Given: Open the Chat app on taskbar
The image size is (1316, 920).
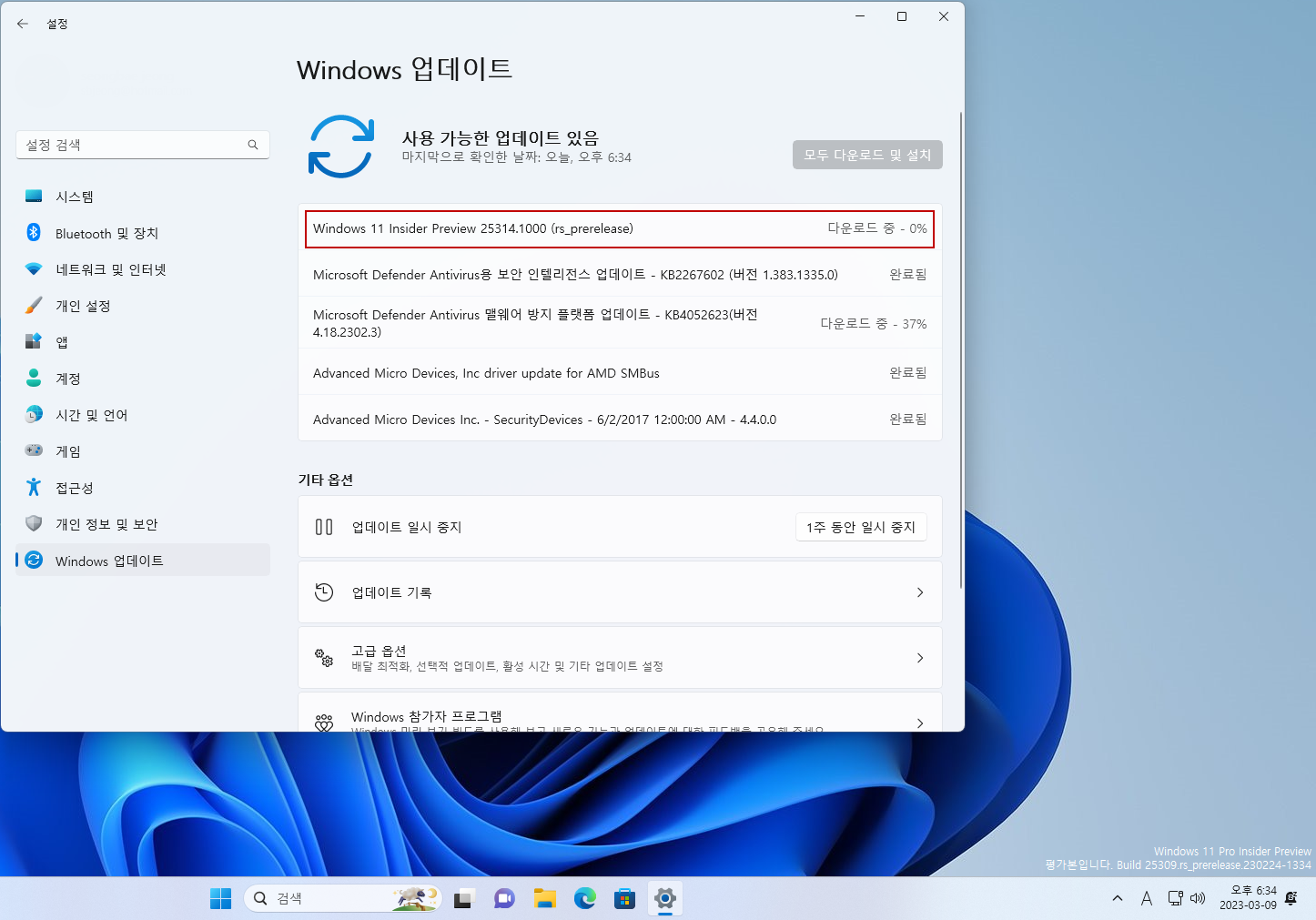Looking at the screenshot, I should (x=504, y=898).
